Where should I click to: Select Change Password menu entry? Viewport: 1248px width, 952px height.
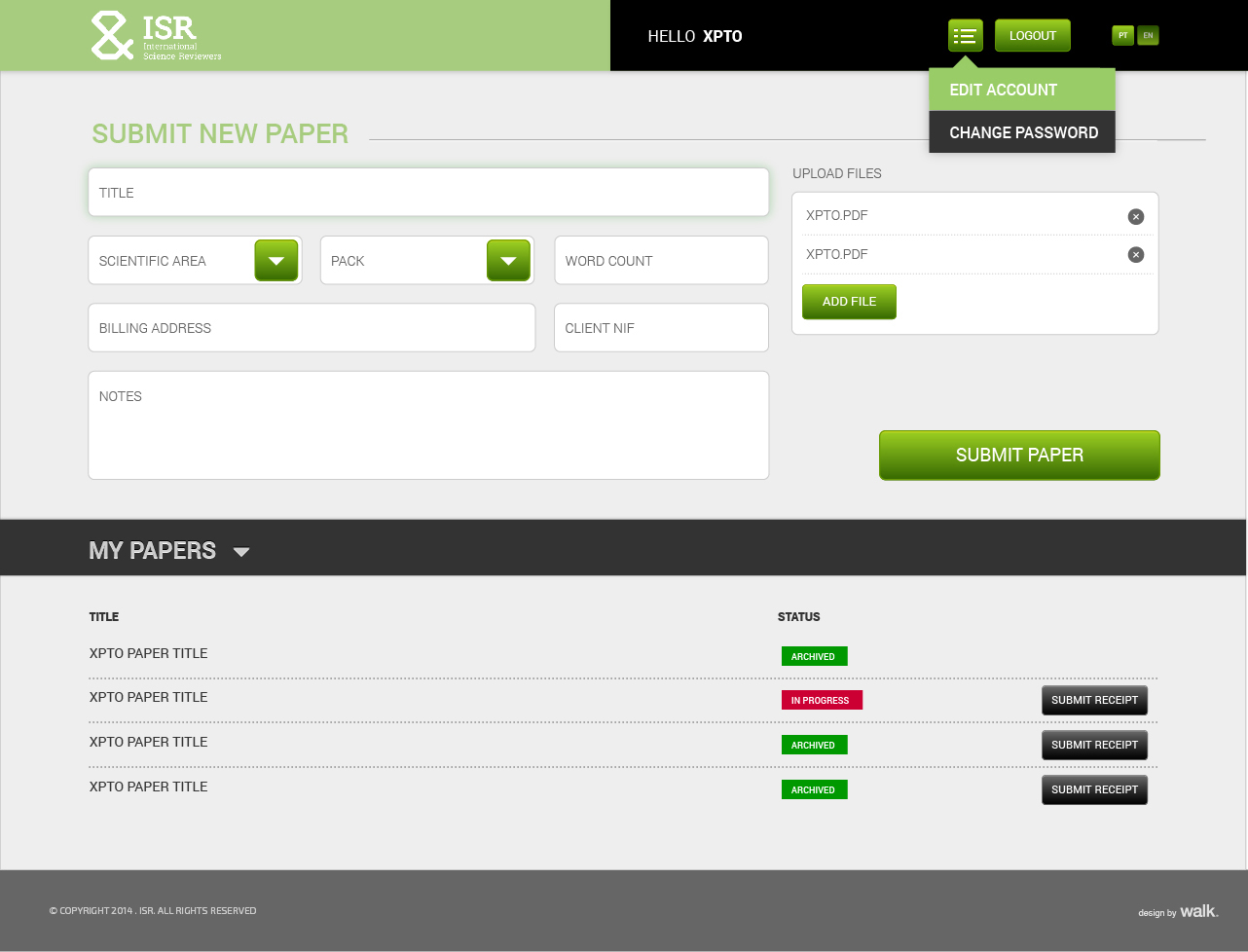pos(1021,132)
